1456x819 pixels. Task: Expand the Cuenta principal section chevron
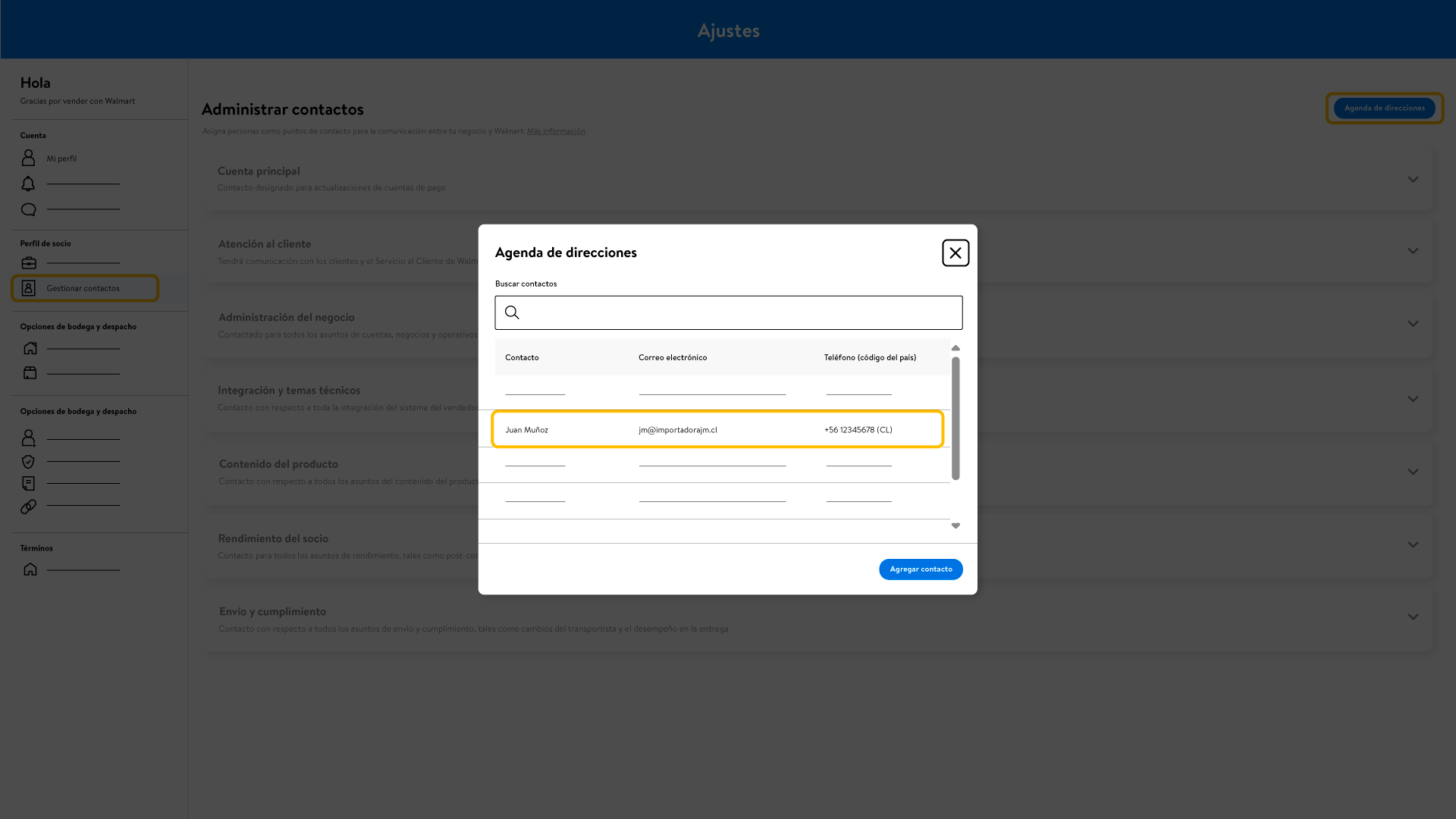[1413, 180]
